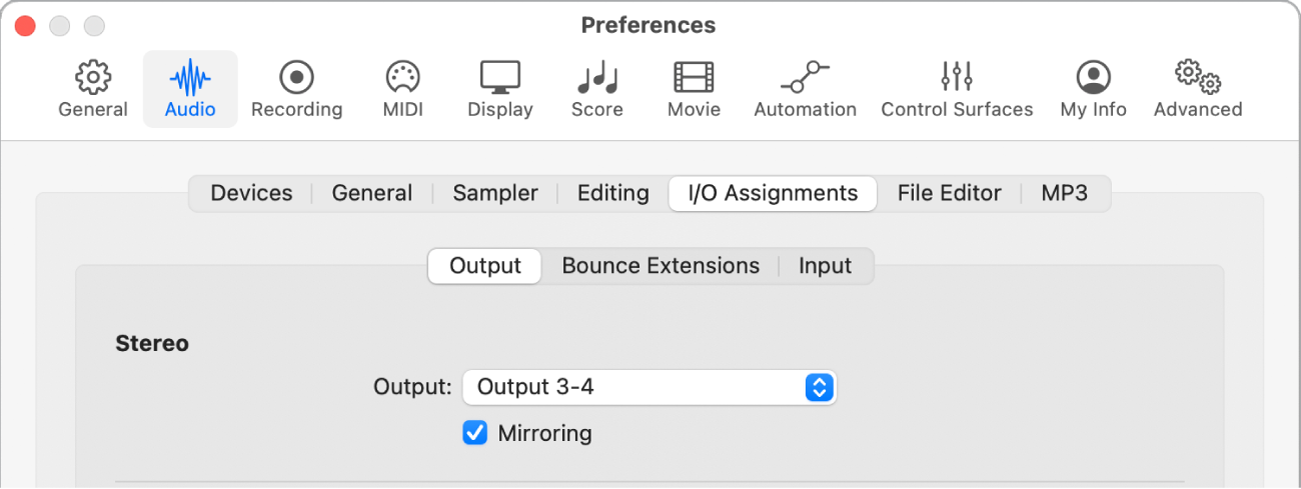The height and width of the screenshot is (489, 1301).
Task: Select the File Editor tab
Action: tap(949, 193)
